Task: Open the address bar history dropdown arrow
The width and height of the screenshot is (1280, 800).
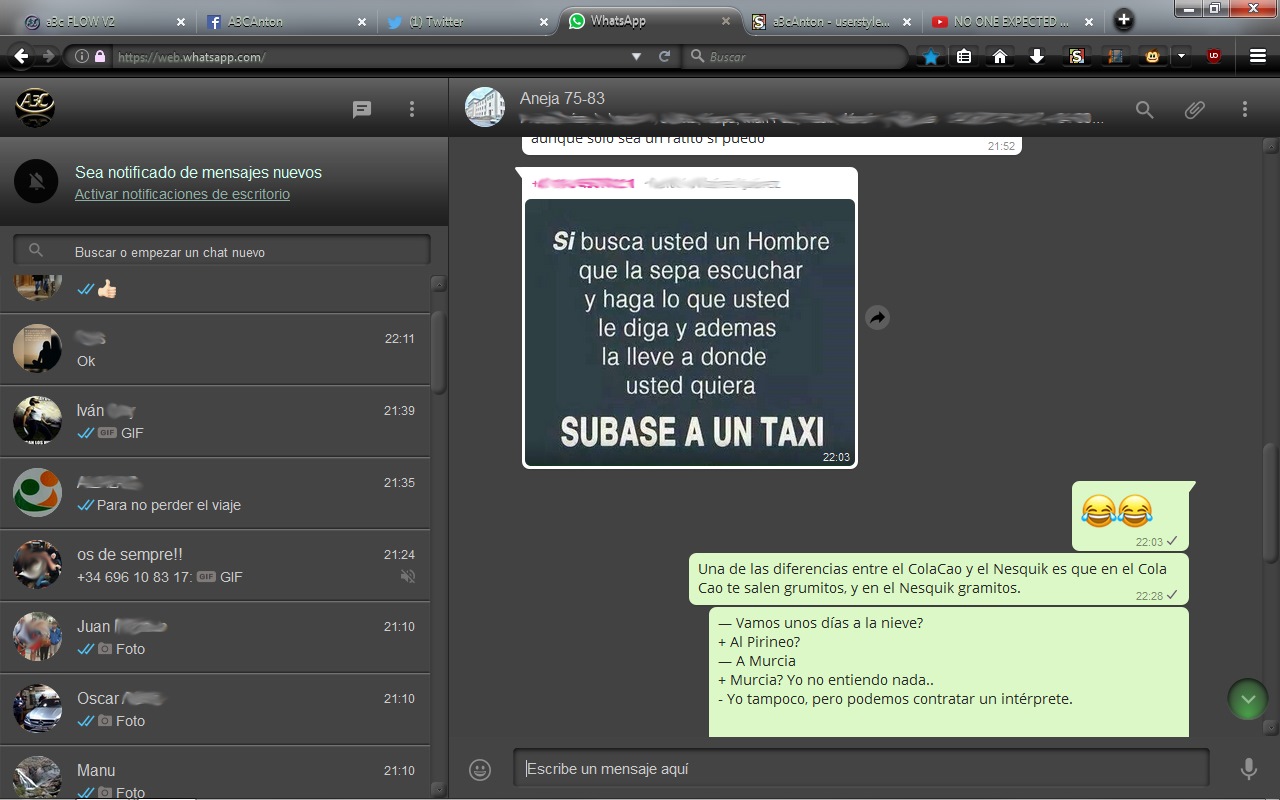Action: point(637,57)
